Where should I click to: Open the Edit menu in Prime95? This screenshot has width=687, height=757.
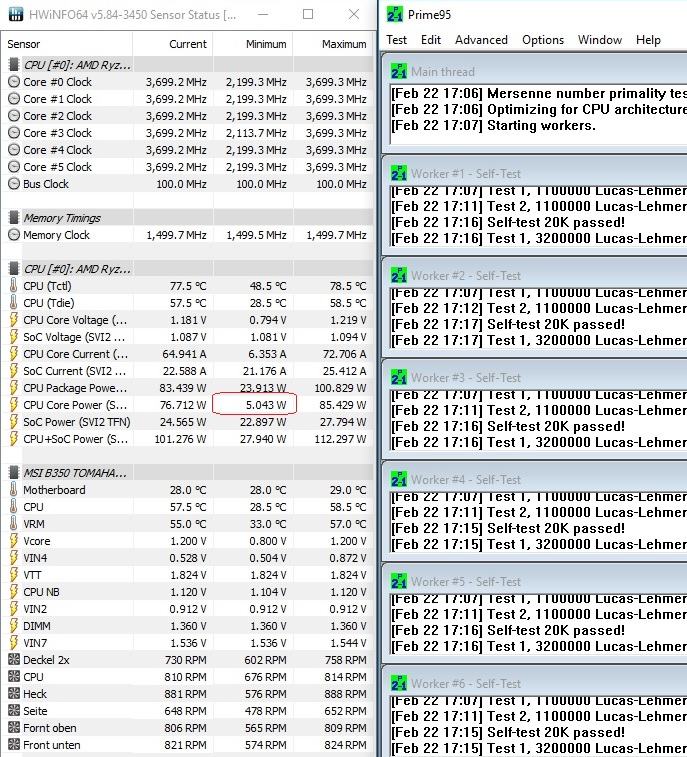tap(431, 40)
